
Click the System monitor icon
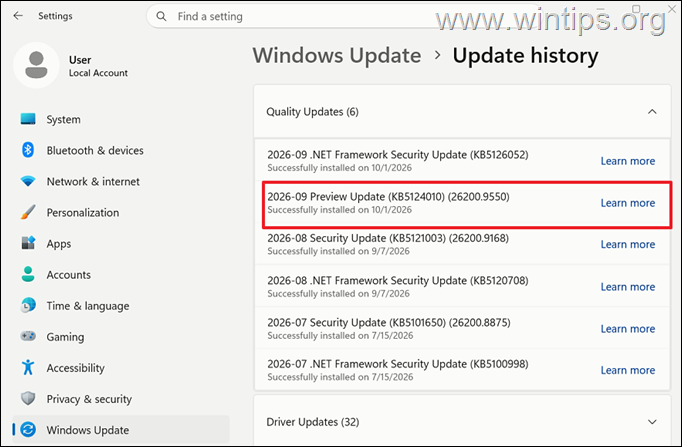28,119
